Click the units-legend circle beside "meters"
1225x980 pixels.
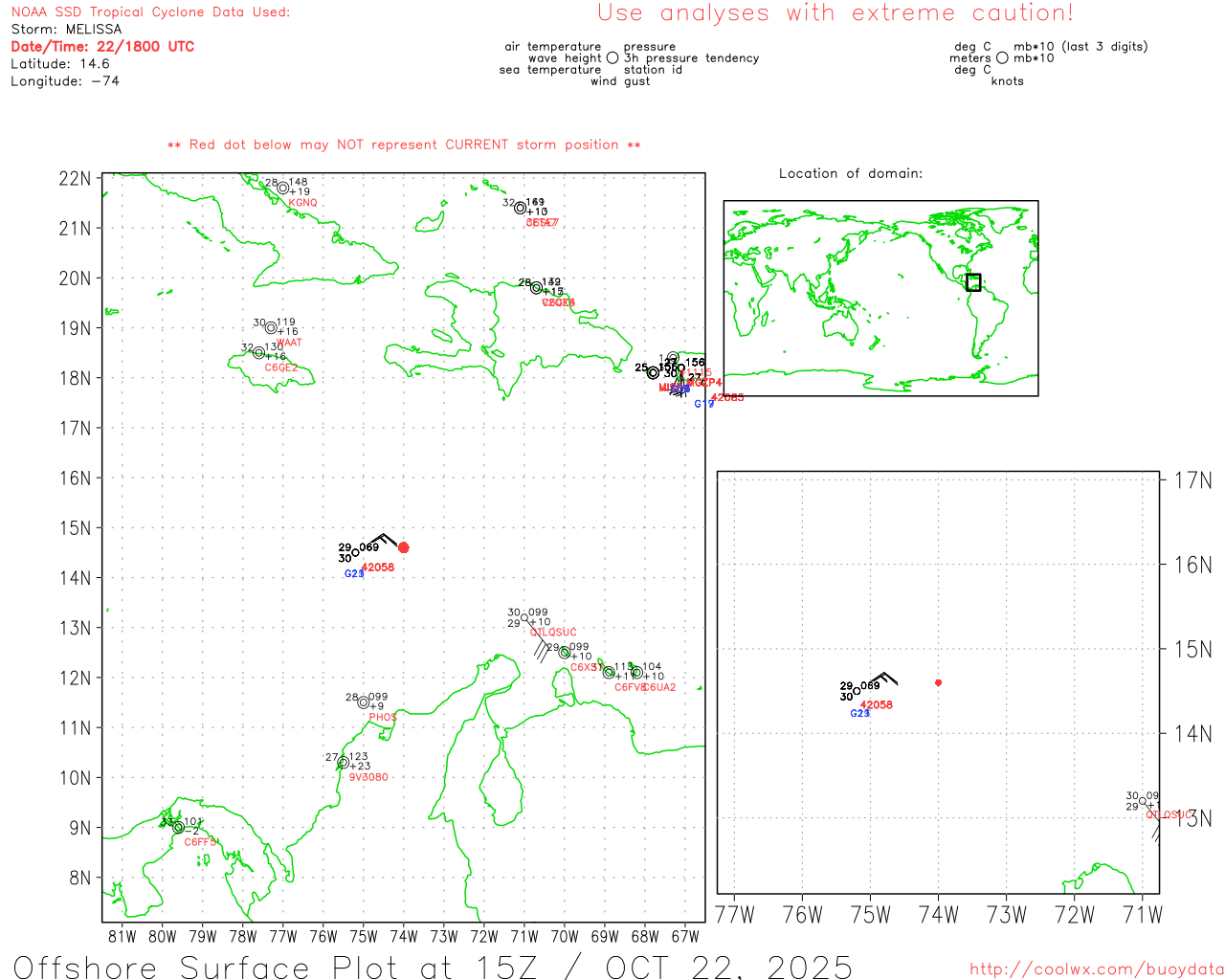(x=1002, y=57)
